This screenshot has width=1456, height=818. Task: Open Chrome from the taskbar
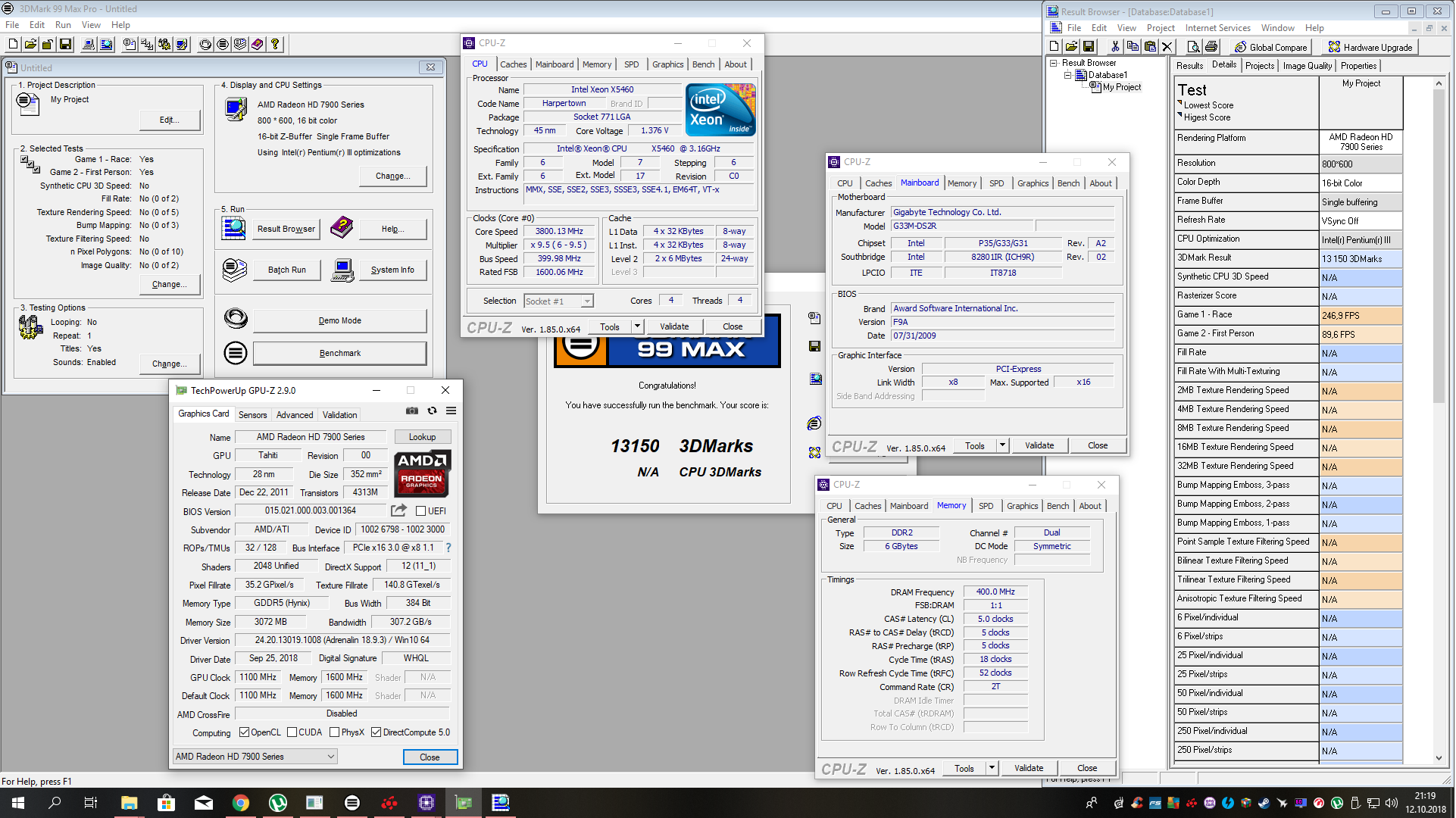[240, 803]
